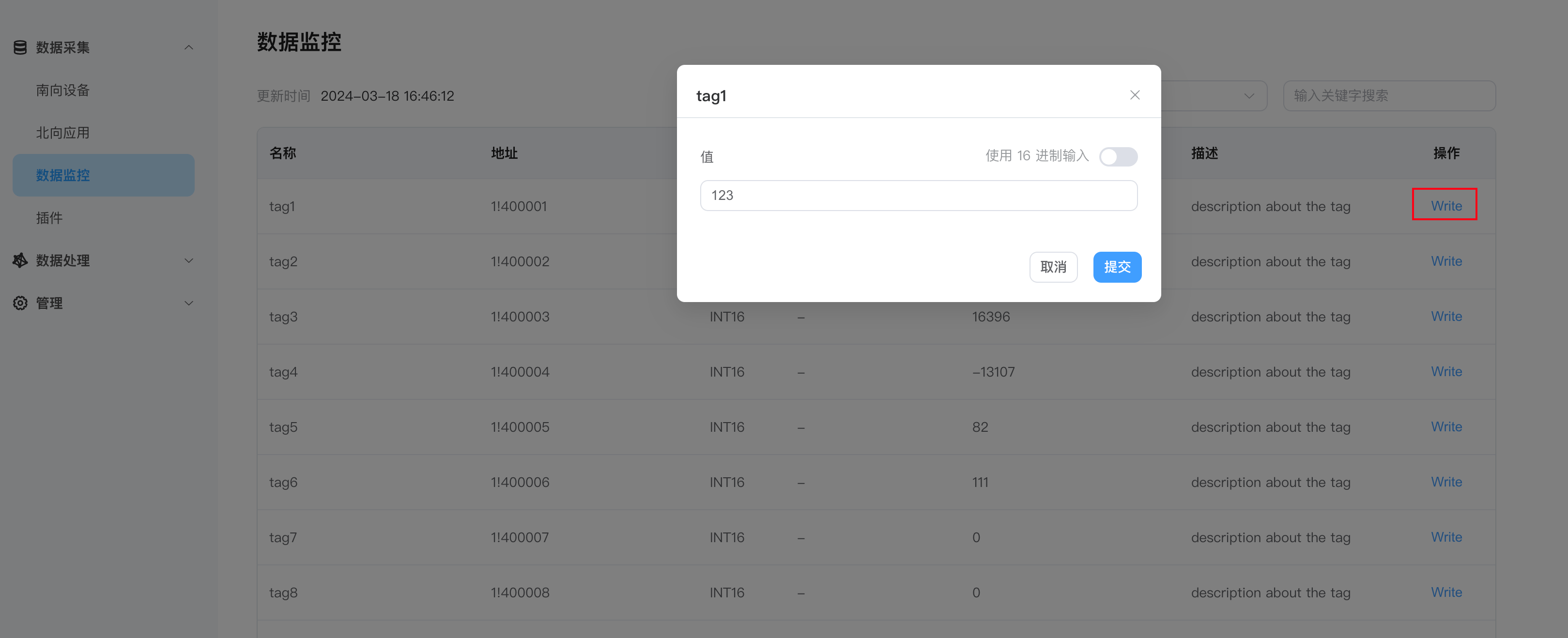Click Write link for tag8
Image resolution: width=1568 pixels, height=638 pixels.
1445,592
